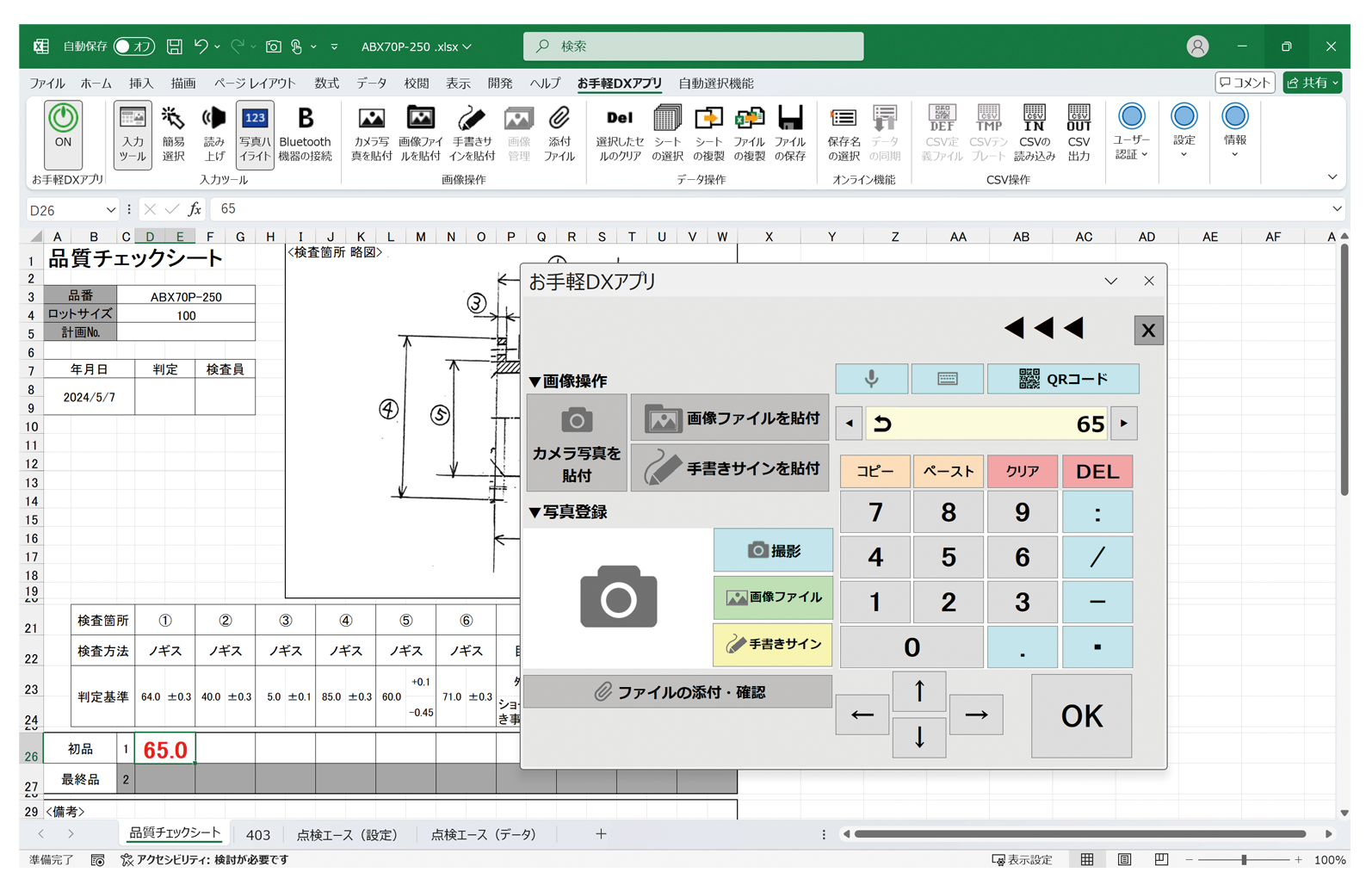Open the Name Box dropdown arrow
This screenshot has width=1372, height=891.
111,209
